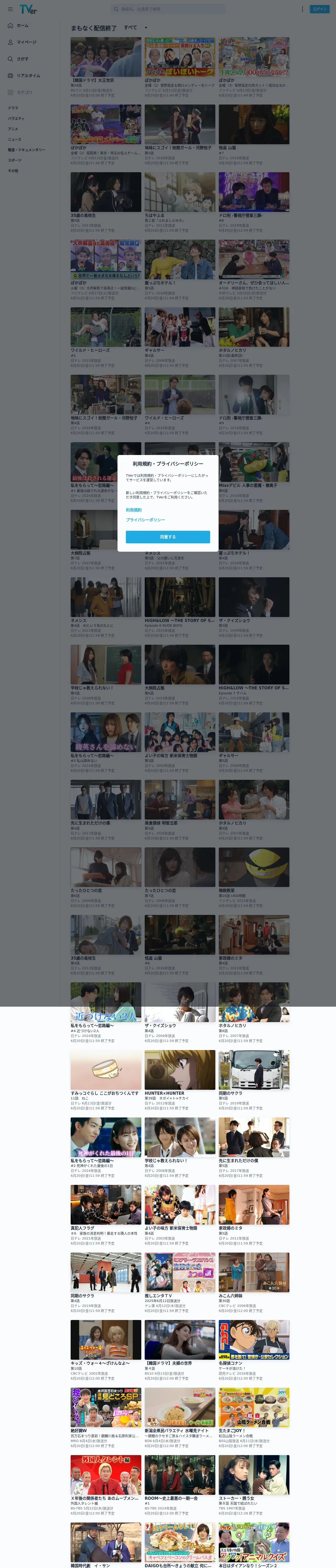
Task: Open the 推しエンタTV thumbnail
Action: 180,1272
